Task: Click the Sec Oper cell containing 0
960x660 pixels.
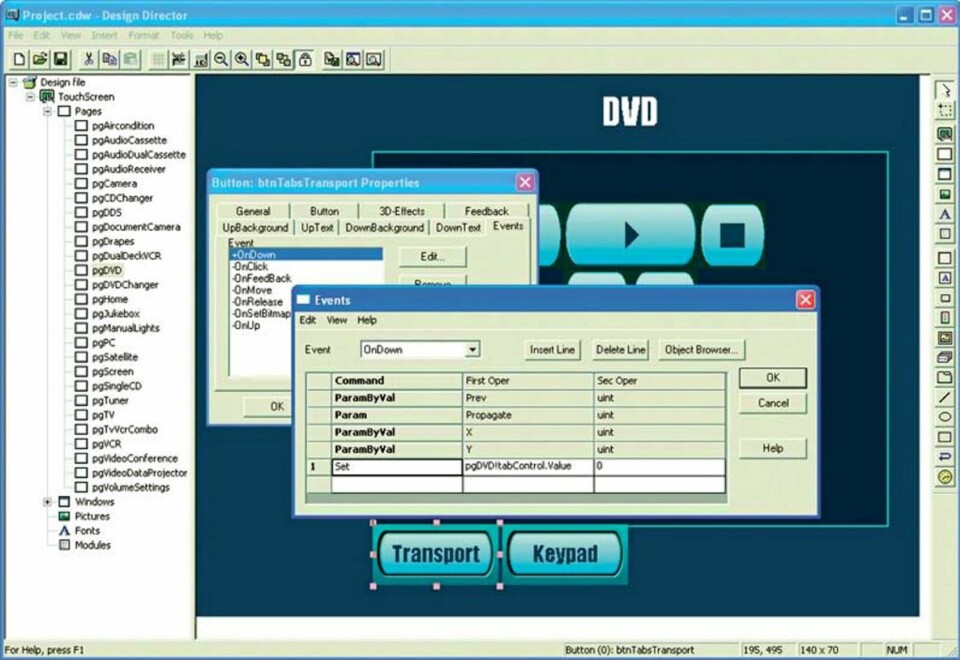Action: 660,467
